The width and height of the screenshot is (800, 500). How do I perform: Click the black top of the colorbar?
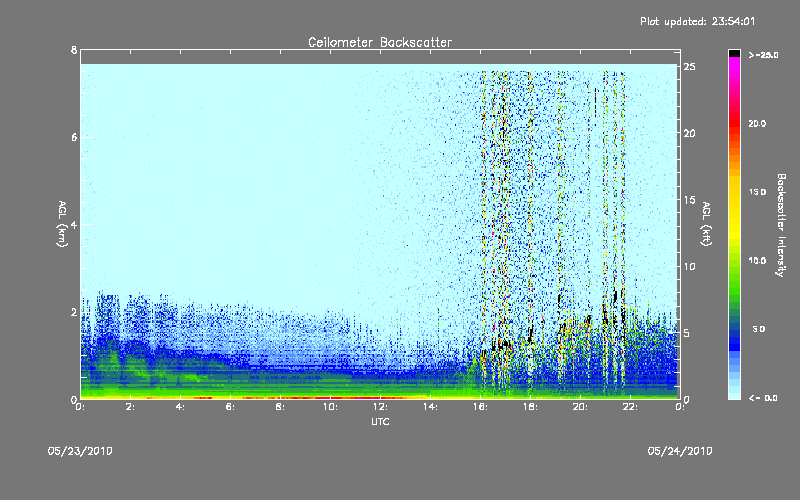pyautogui.click(x=734, y=53)
